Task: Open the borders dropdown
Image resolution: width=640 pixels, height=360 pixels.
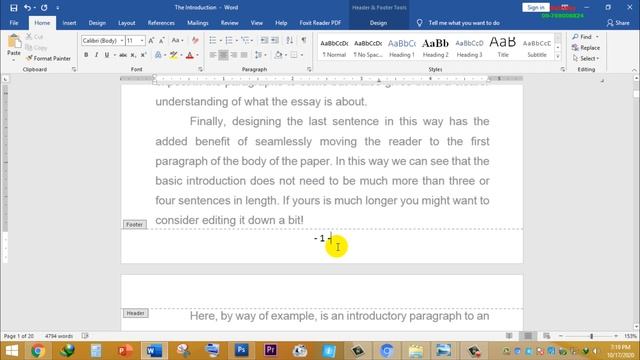Action: pyautogui.click(x=302, y=55)
